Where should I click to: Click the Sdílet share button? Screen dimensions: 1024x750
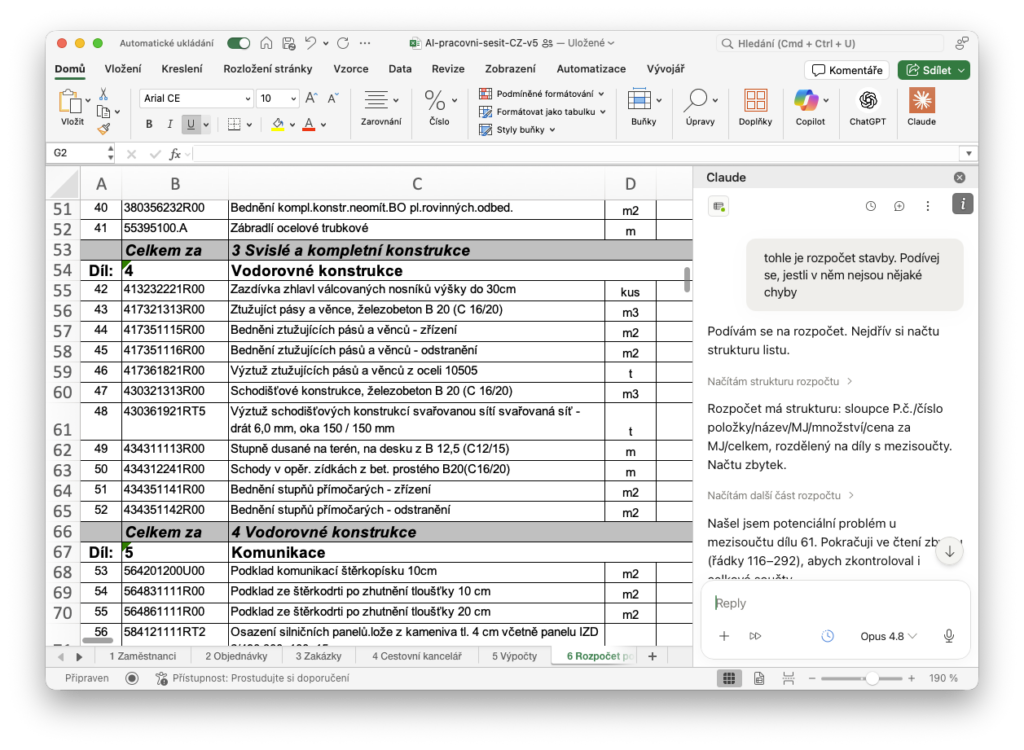tap(933, 70)
